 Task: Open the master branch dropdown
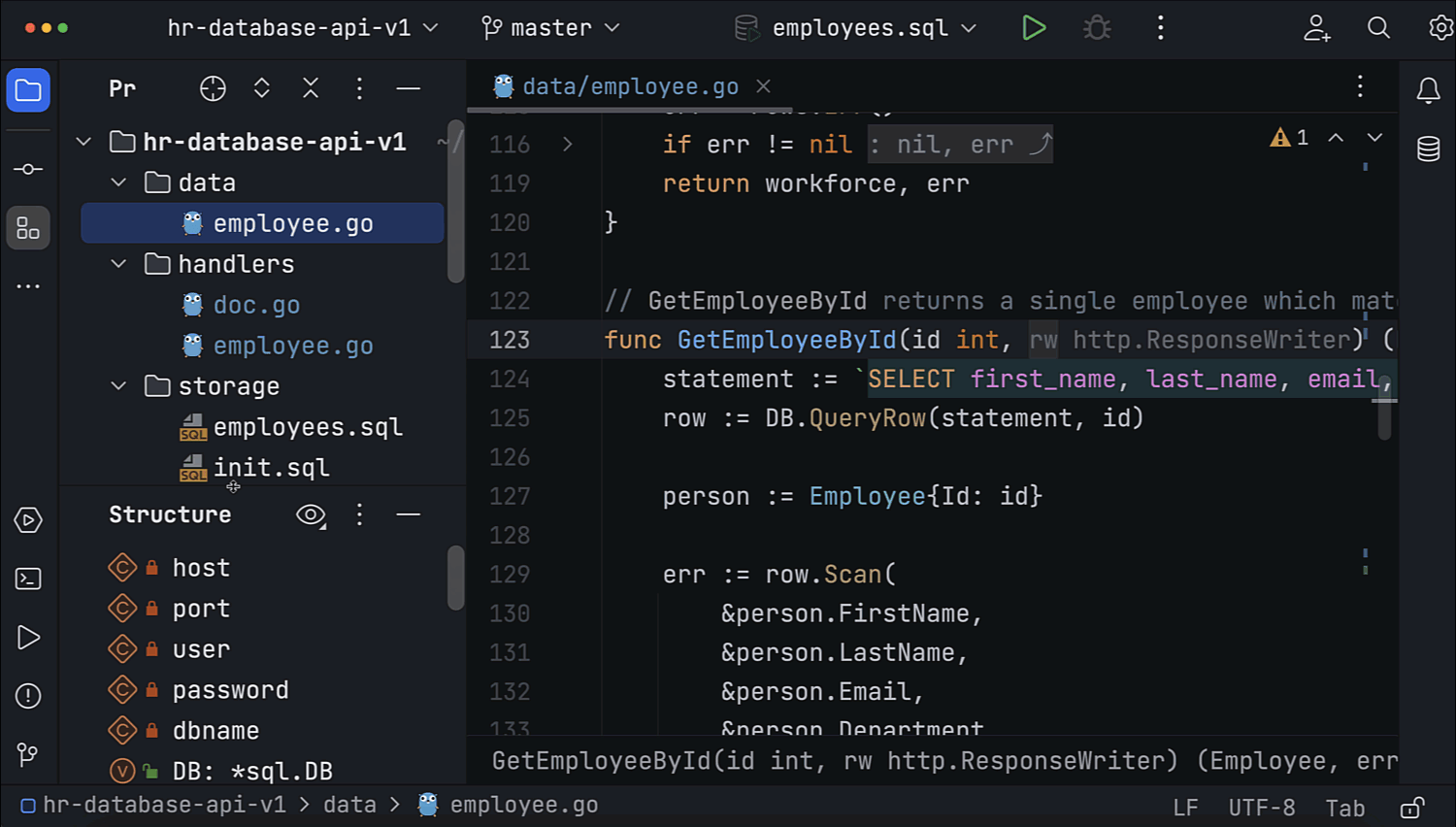pos(550,28)
